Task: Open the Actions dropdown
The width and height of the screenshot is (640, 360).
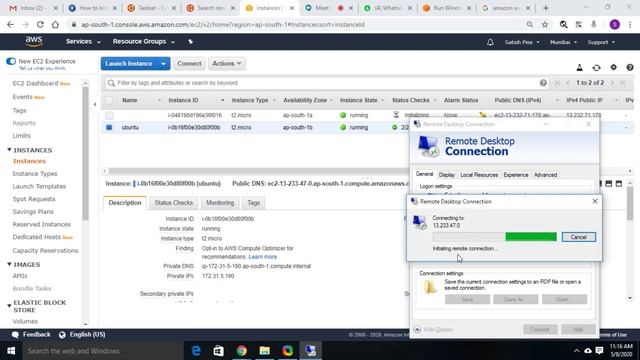Action: tap(227, 64)
